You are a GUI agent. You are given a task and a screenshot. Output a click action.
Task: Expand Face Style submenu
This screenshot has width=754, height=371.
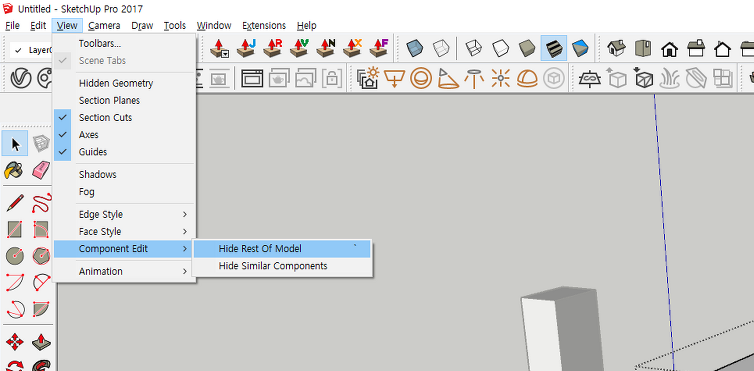point(125,232)
